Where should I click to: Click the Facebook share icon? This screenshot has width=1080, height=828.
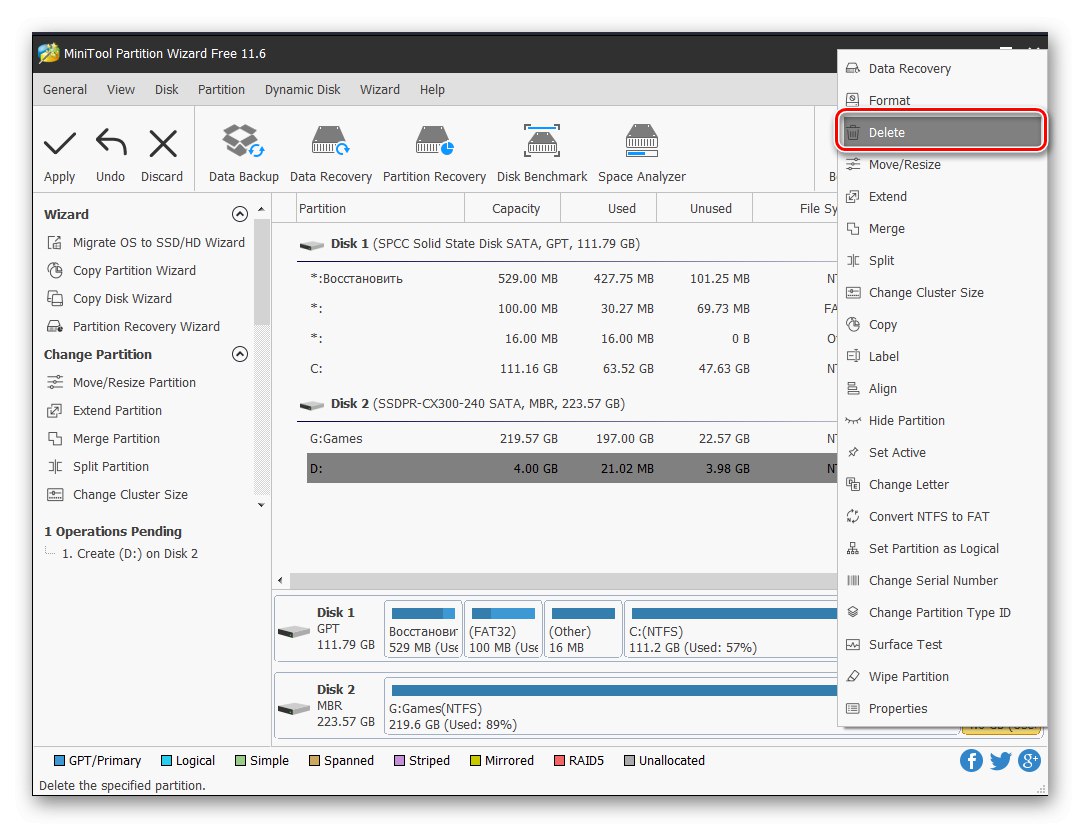971,760
